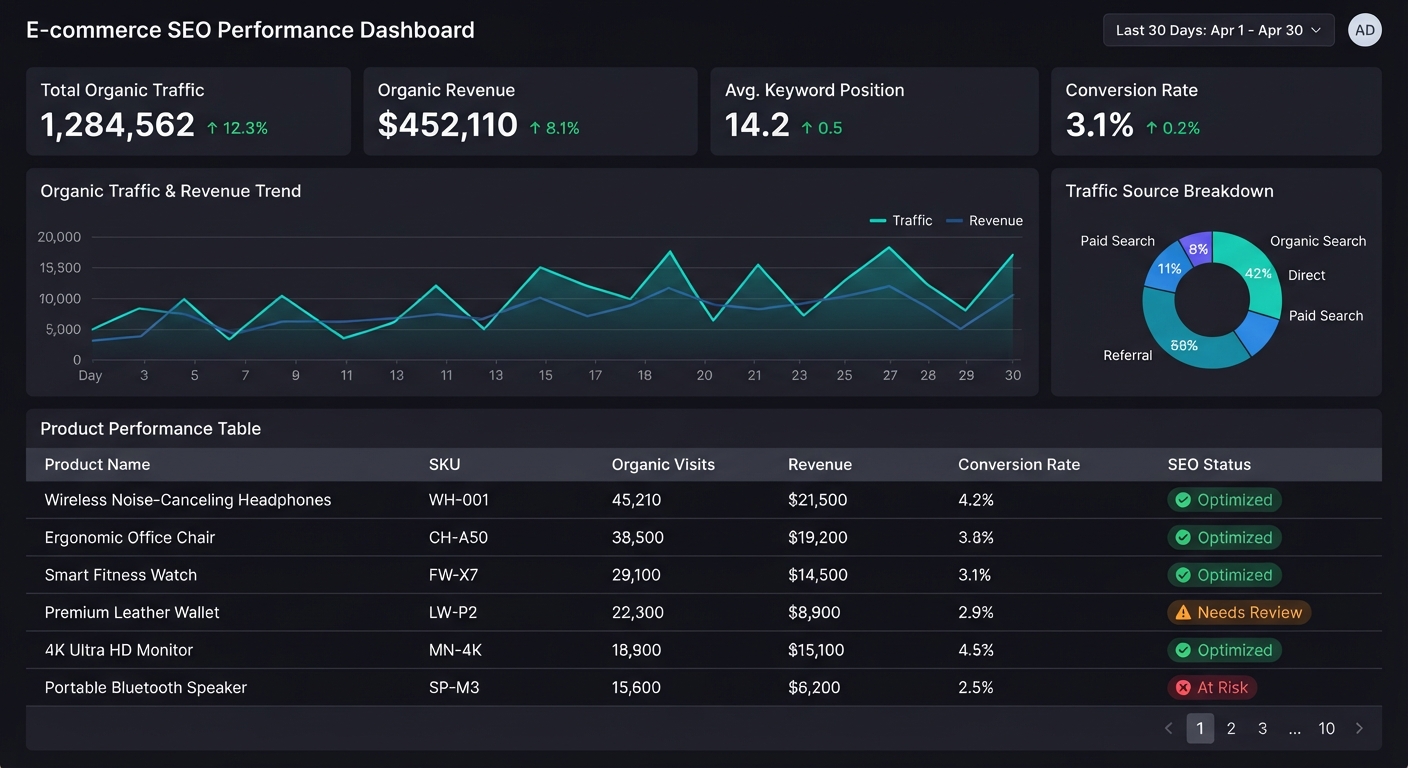Go to previous page arrow in pagination
The image size is (1408, 768).
click(1168, 728)
